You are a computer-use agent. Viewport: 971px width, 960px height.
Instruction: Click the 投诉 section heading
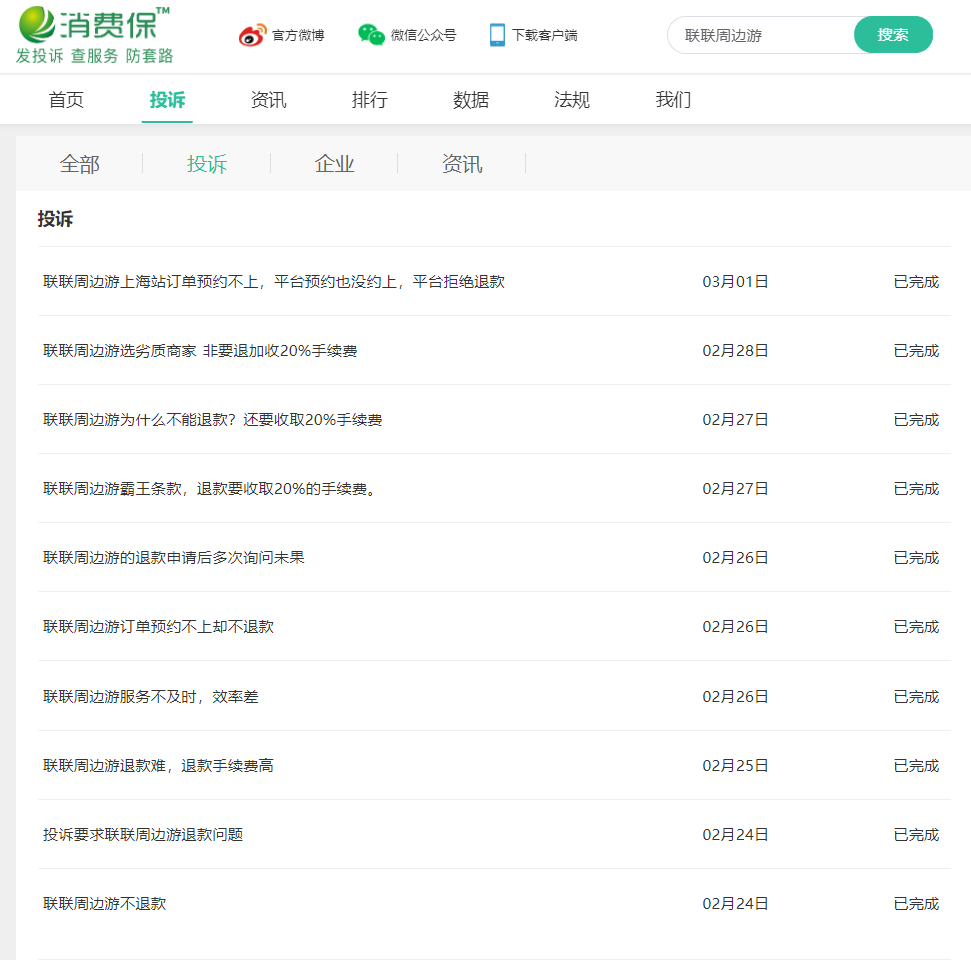click(55, 219)
